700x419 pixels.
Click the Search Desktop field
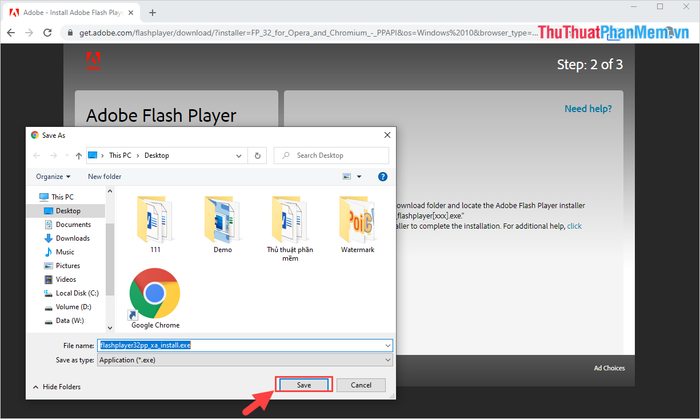(331, 155)
